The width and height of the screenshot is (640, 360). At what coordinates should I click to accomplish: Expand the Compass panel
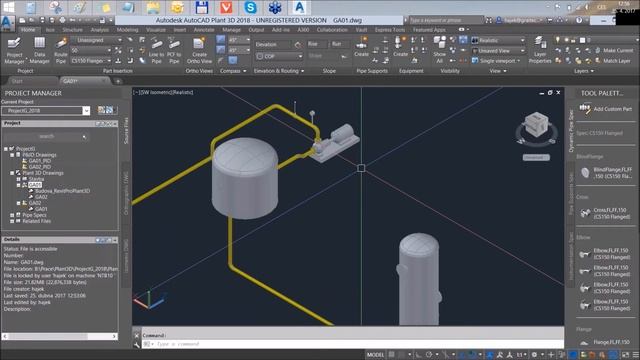[x=233, y=71]
